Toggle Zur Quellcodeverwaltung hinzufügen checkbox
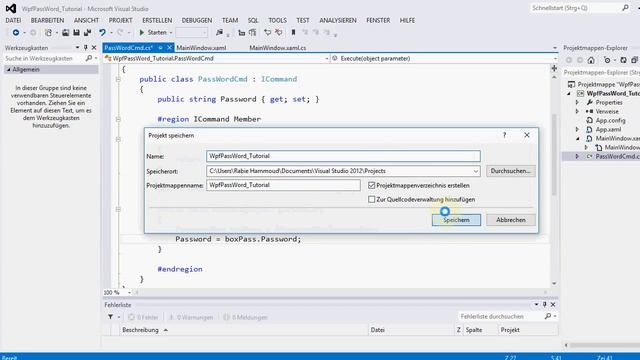 [371, 200]
